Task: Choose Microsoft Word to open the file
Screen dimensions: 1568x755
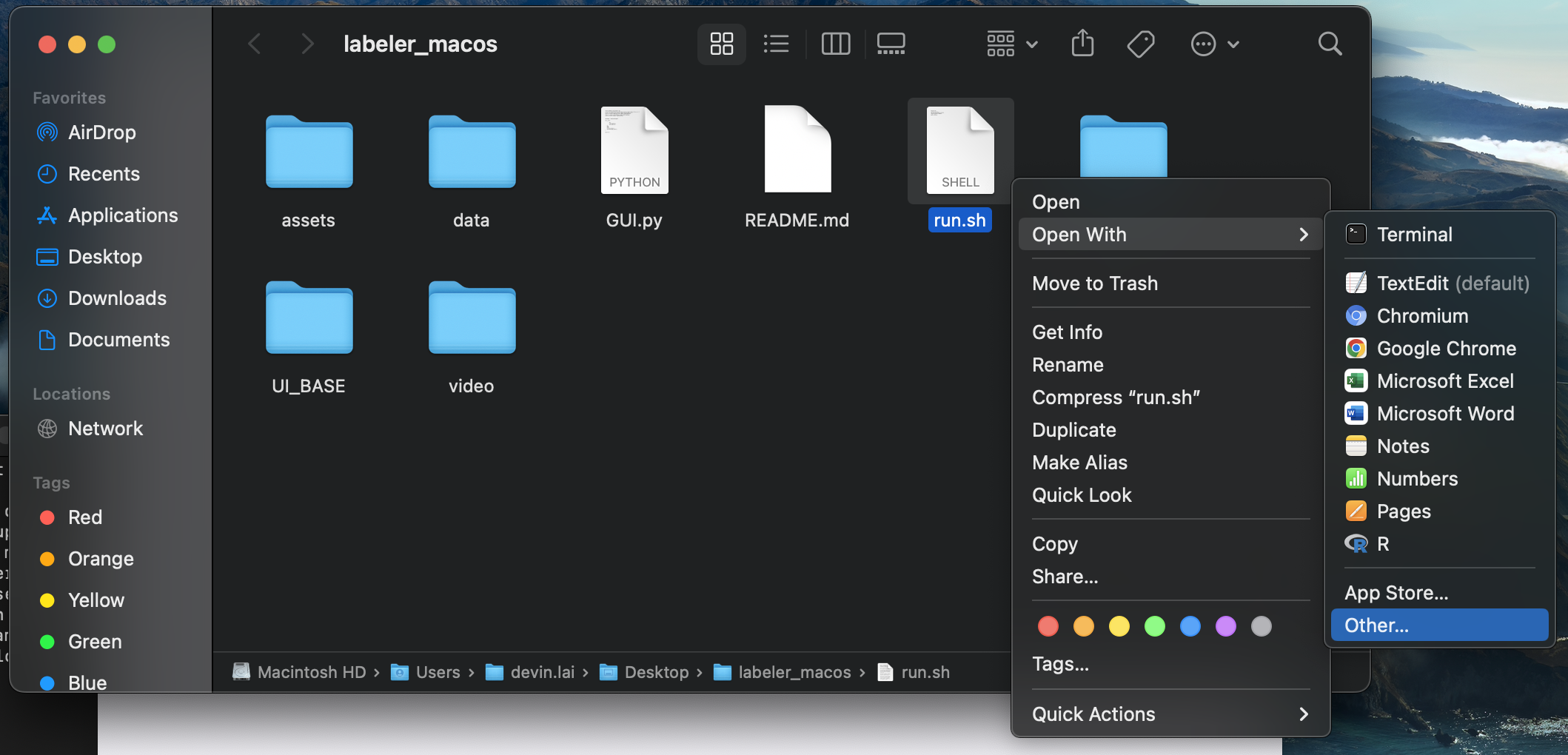Action: 1445,413
